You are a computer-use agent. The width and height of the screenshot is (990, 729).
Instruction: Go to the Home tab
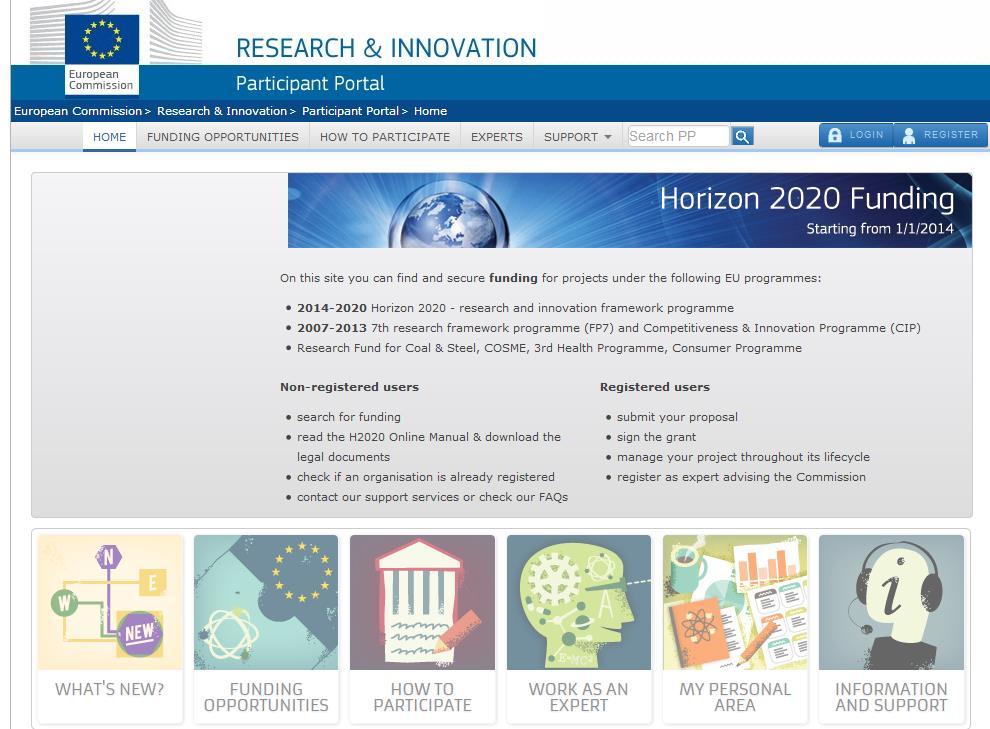(109, 137)
